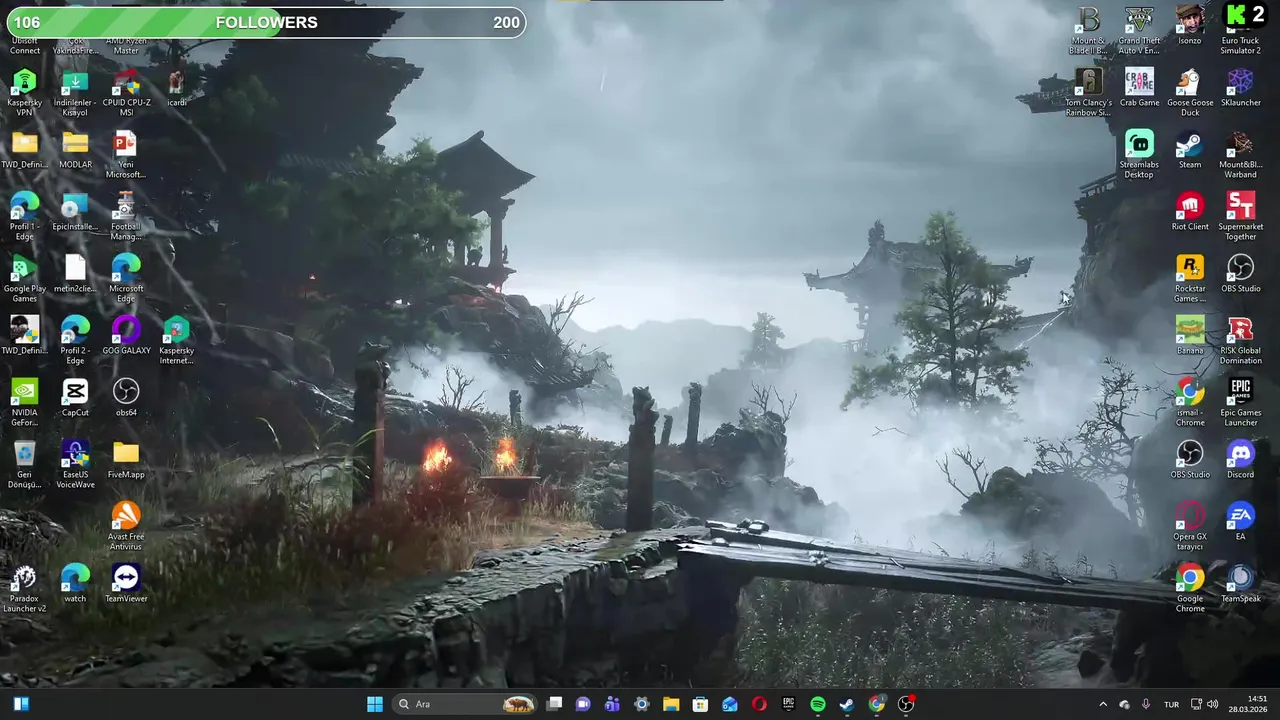The width and height of the screenshot is (1280, 720).
Task: Click the Ara search box in taskbar
Action: coord(466,704)
